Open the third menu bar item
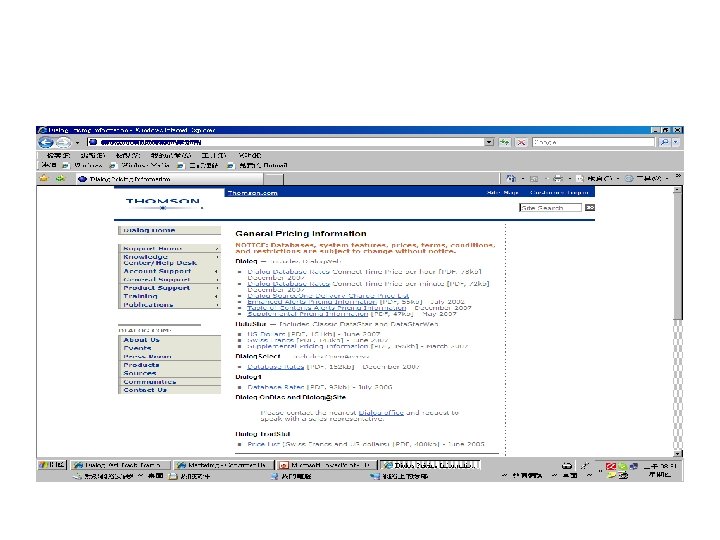The height and width of the screenshot is (540, 720). coord(128,155)
